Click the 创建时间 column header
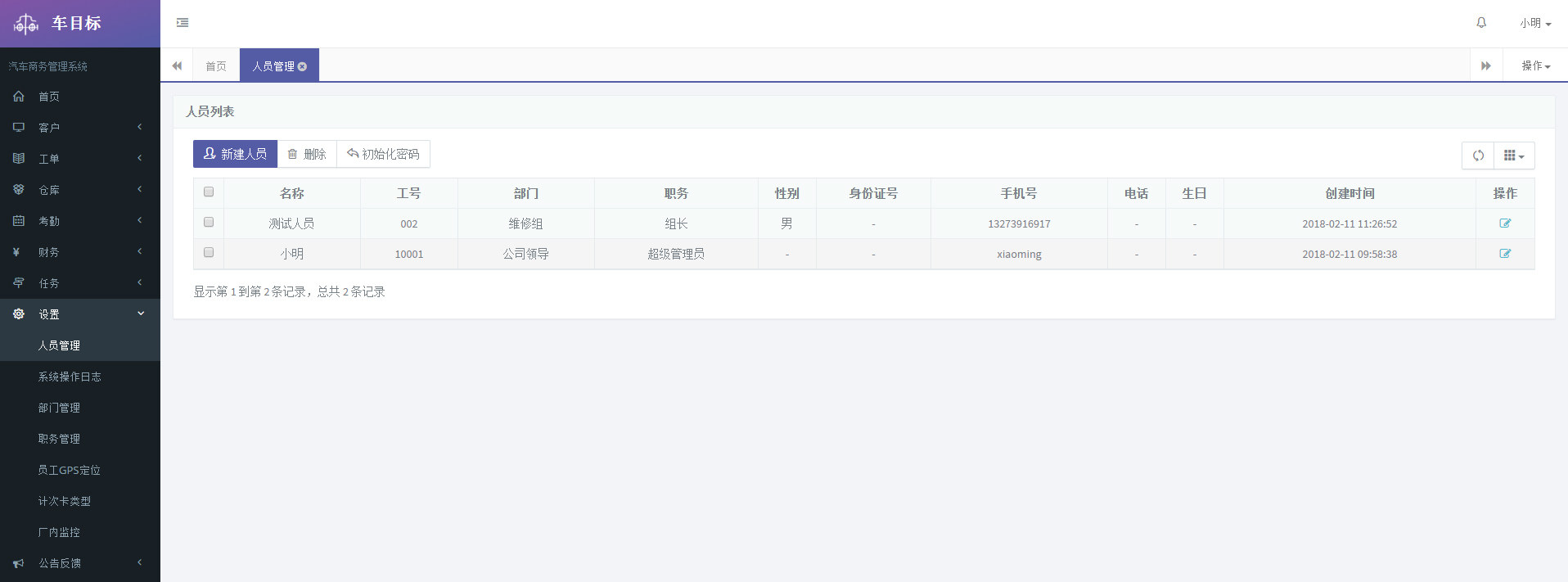The width and height of the screenshot is (1568, 582). [x=1349, y=193]
